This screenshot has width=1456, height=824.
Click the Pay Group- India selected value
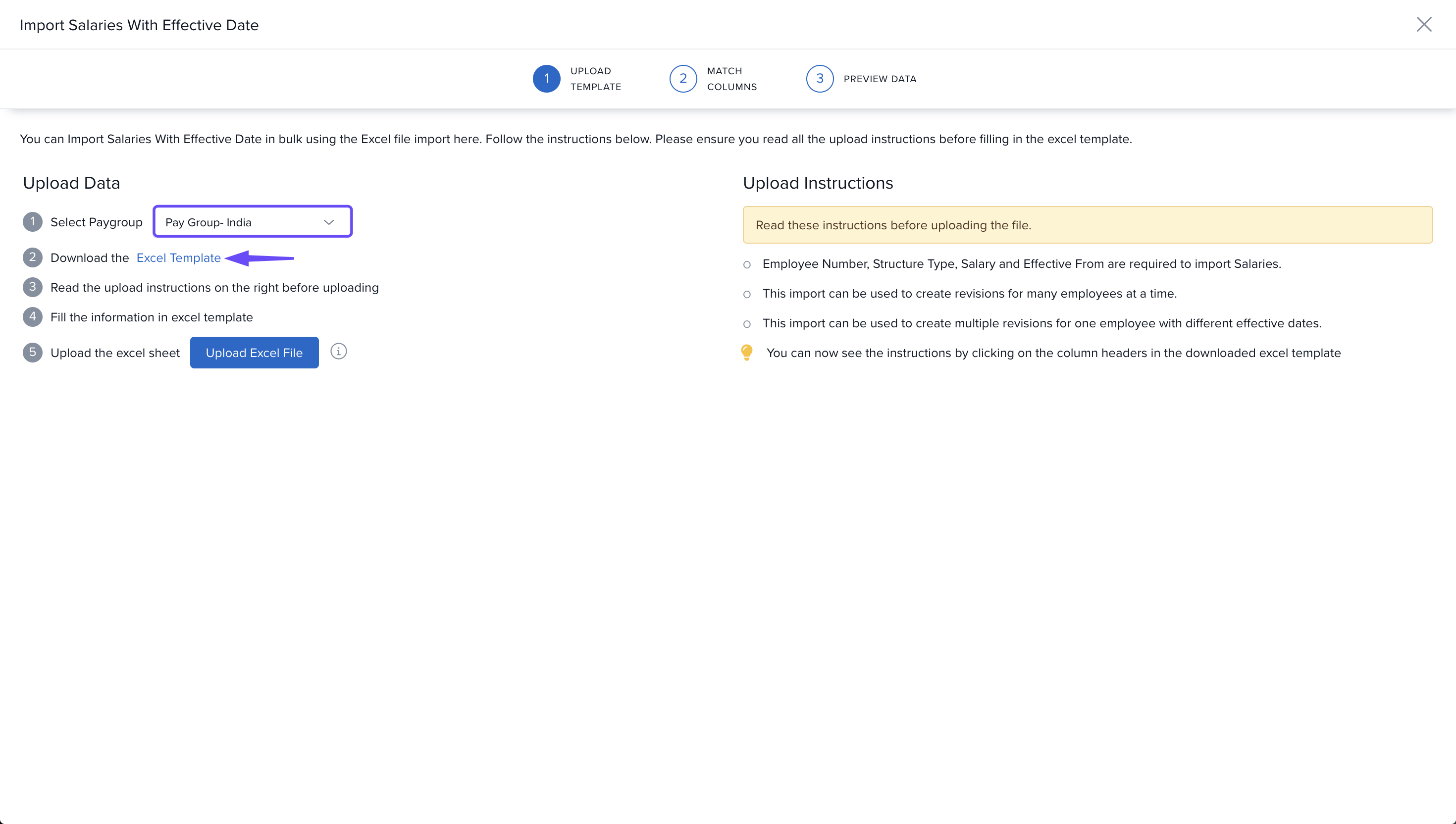point(208,222)
